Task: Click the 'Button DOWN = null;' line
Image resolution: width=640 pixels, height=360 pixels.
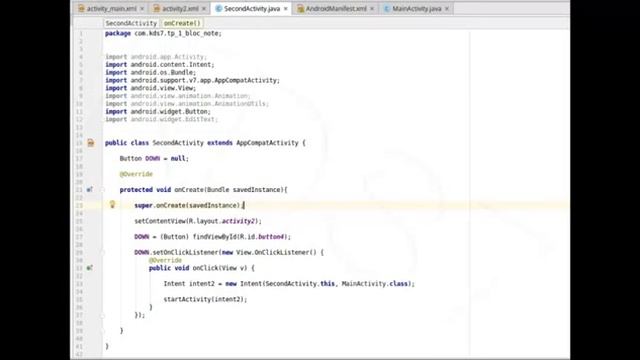Action: coord(154,158)
